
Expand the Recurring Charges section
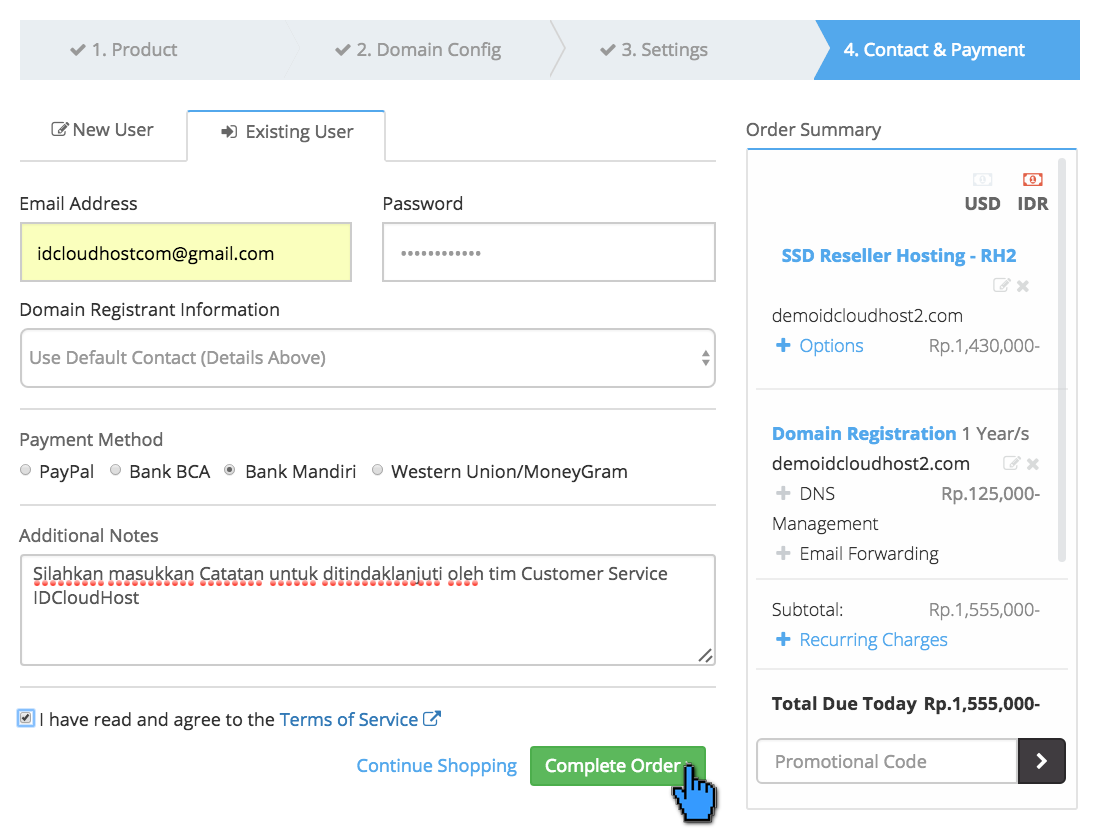coord(861,639)
